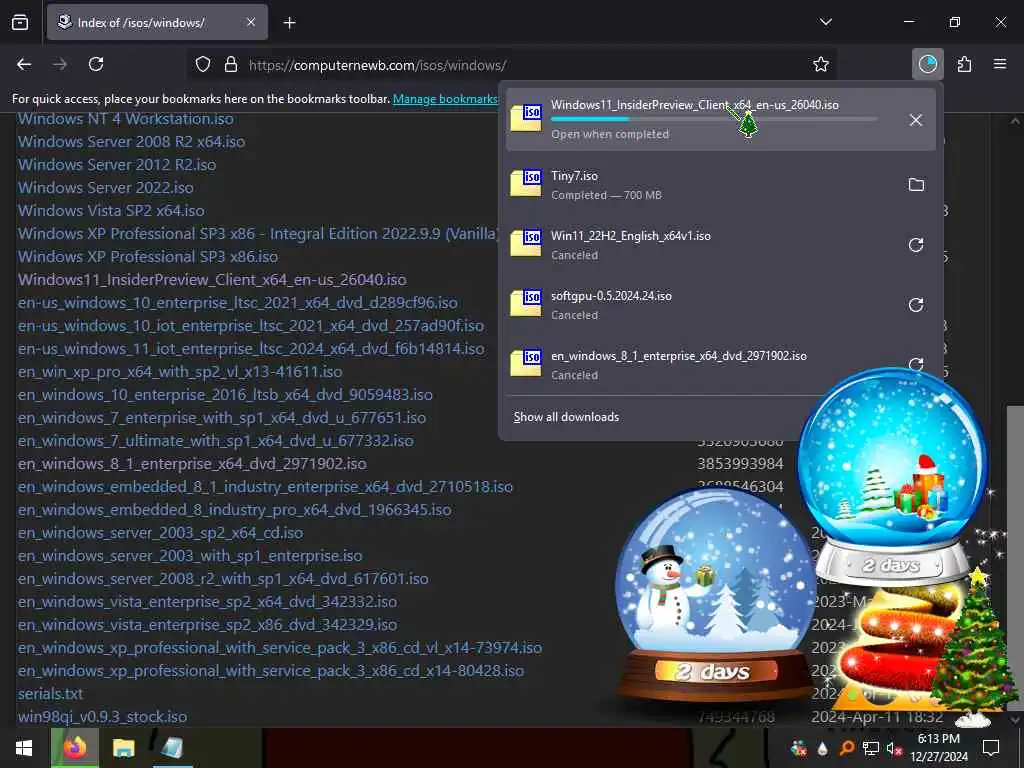Open en_windows_7_ultimate_with_sp1 link

coord(216,441)
